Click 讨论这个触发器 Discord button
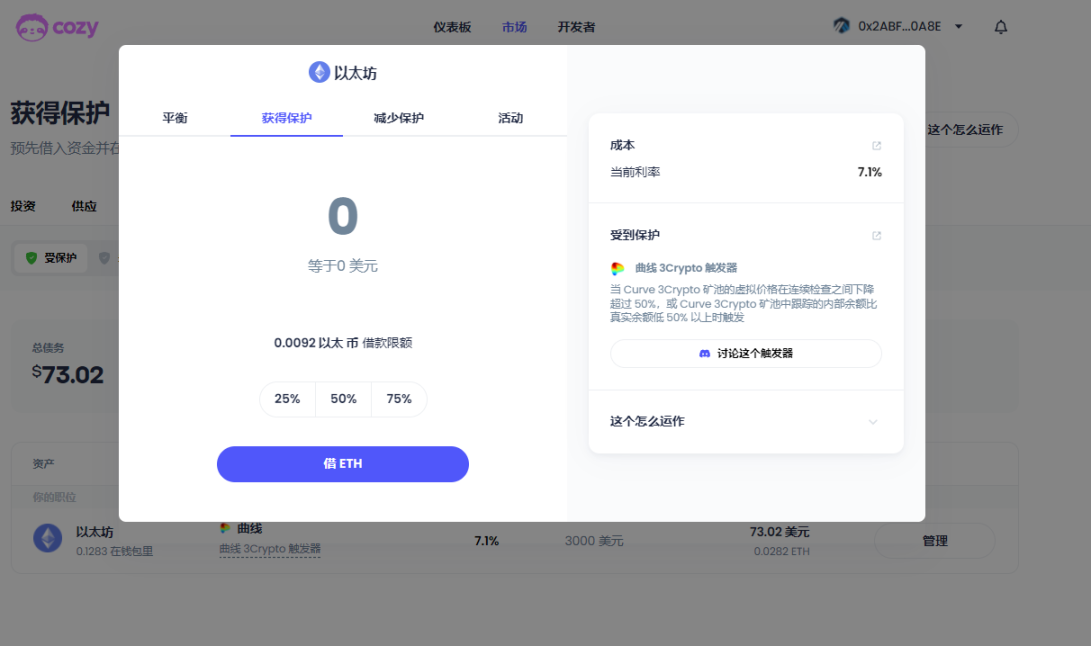1091x646 pixels. [x=746, y=354]
